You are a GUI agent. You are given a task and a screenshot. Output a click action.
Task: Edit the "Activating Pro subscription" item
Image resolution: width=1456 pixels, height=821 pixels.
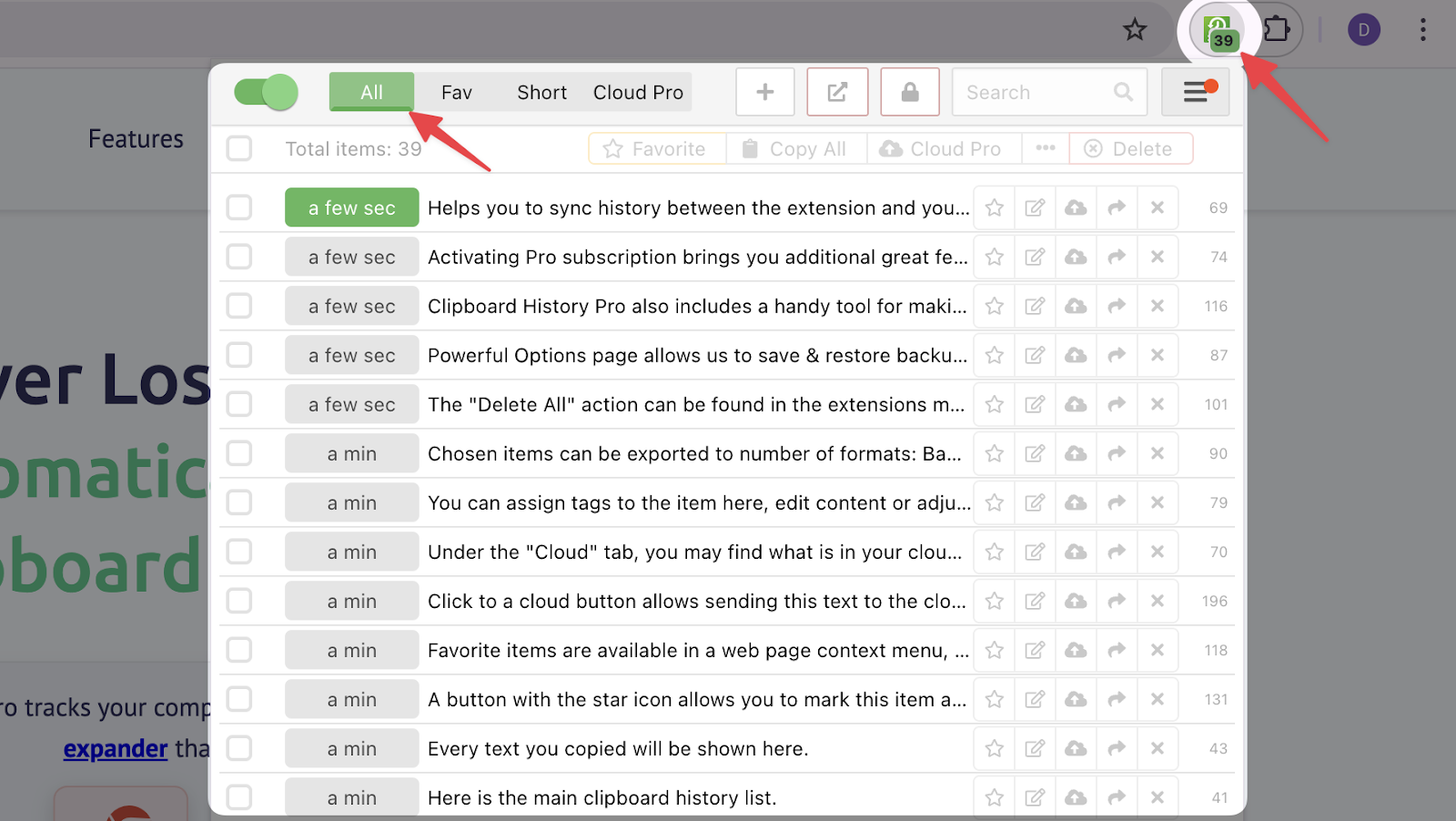(x=1035, y=257)
